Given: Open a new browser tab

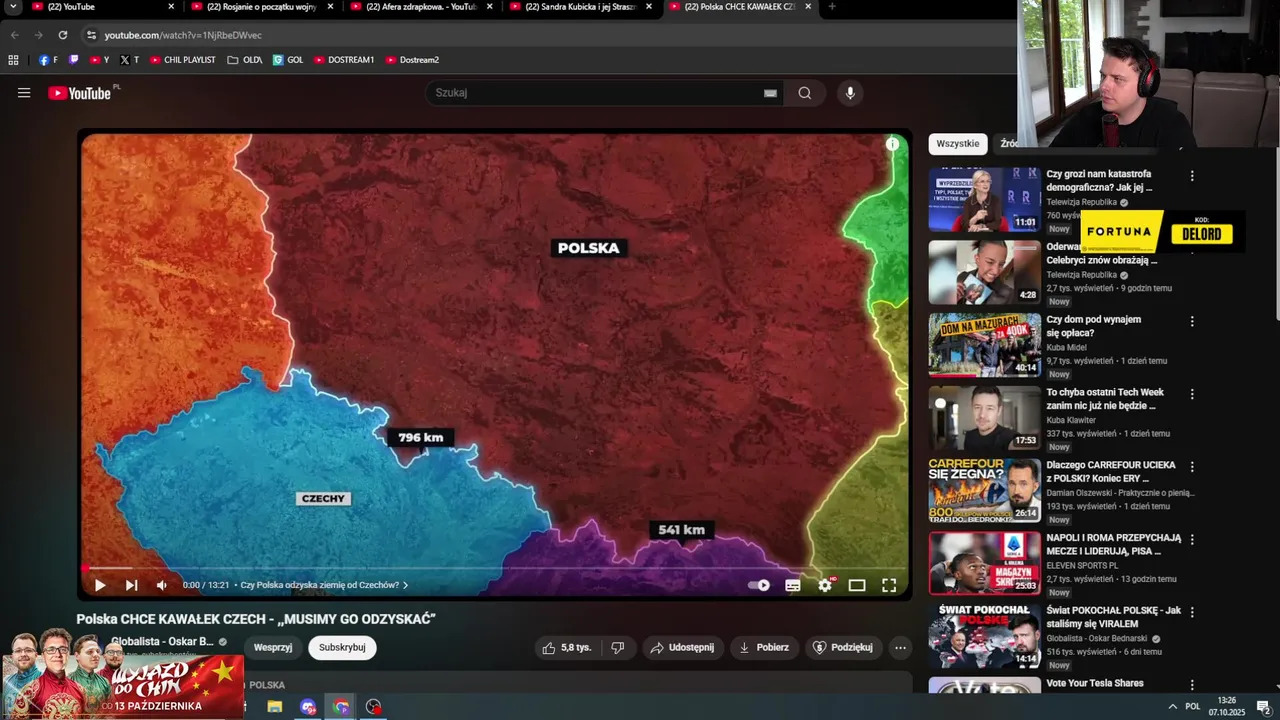Looking at the screenshot, I should click(832, 7).
